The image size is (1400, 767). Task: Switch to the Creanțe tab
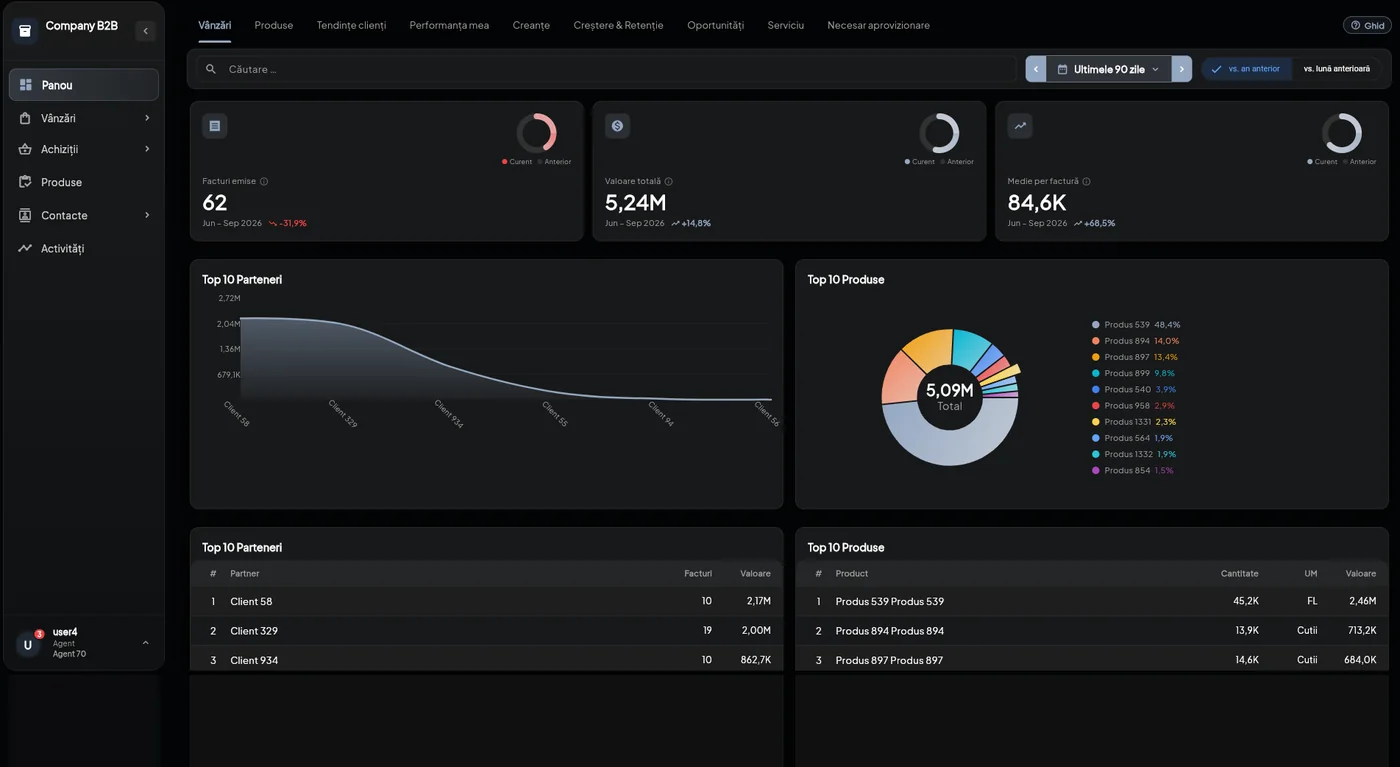tap(531, 25)
